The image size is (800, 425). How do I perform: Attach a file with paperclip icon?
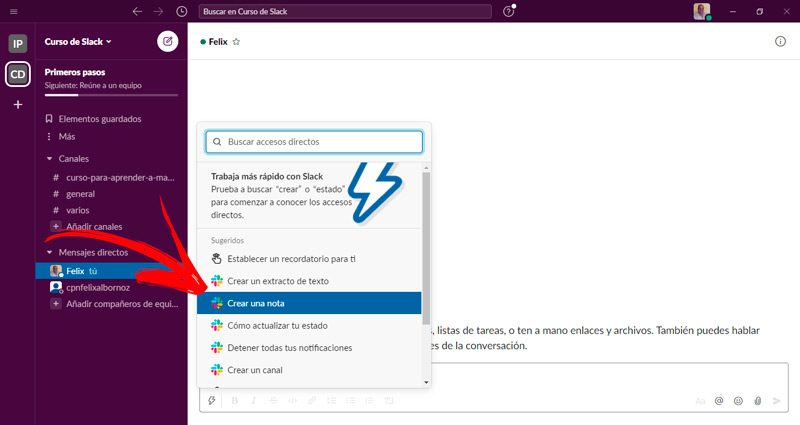pyautogui.click(x=758, y=401)
